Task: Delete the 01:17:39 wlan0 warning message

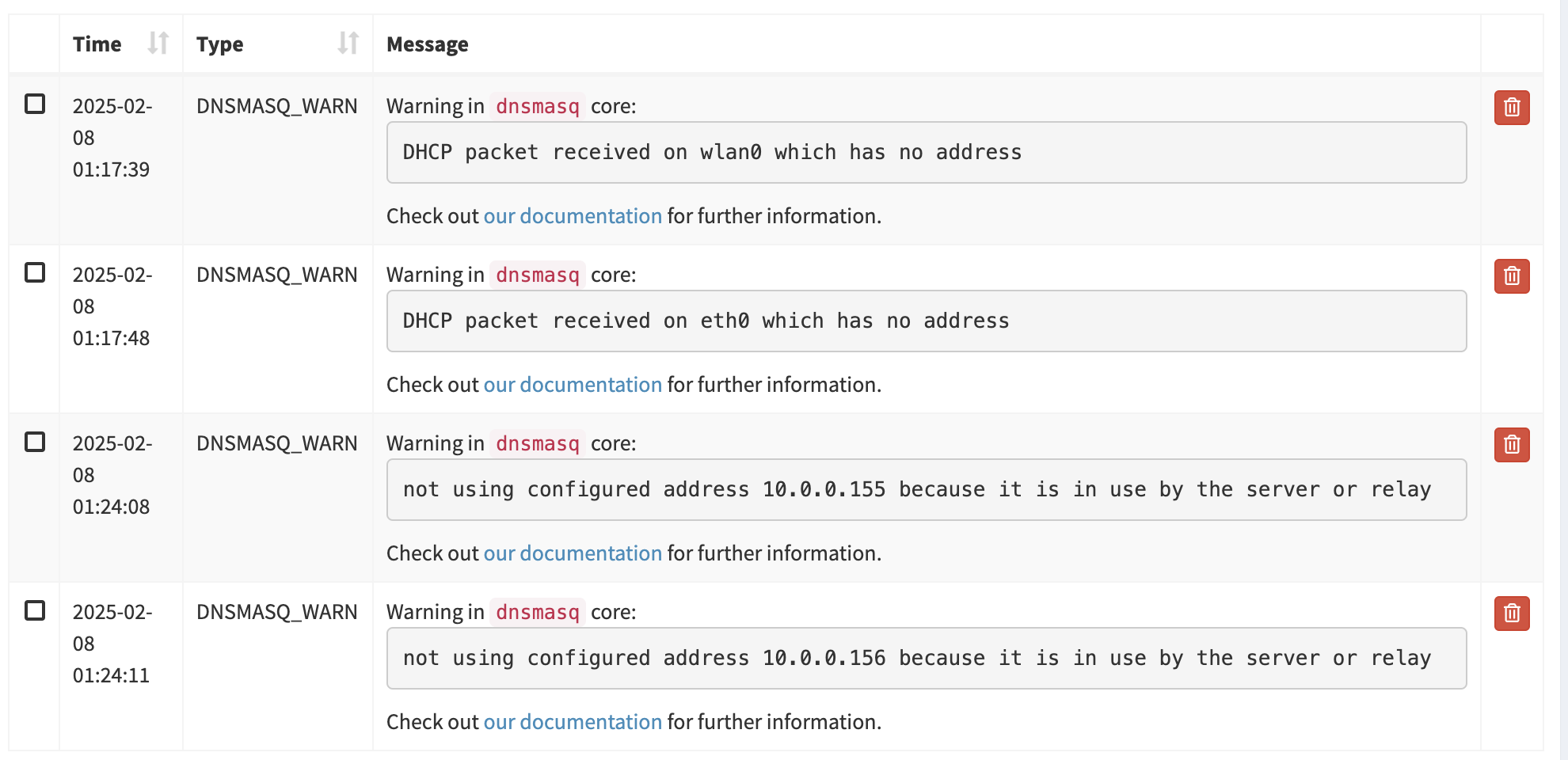Action: (1512, 108)
